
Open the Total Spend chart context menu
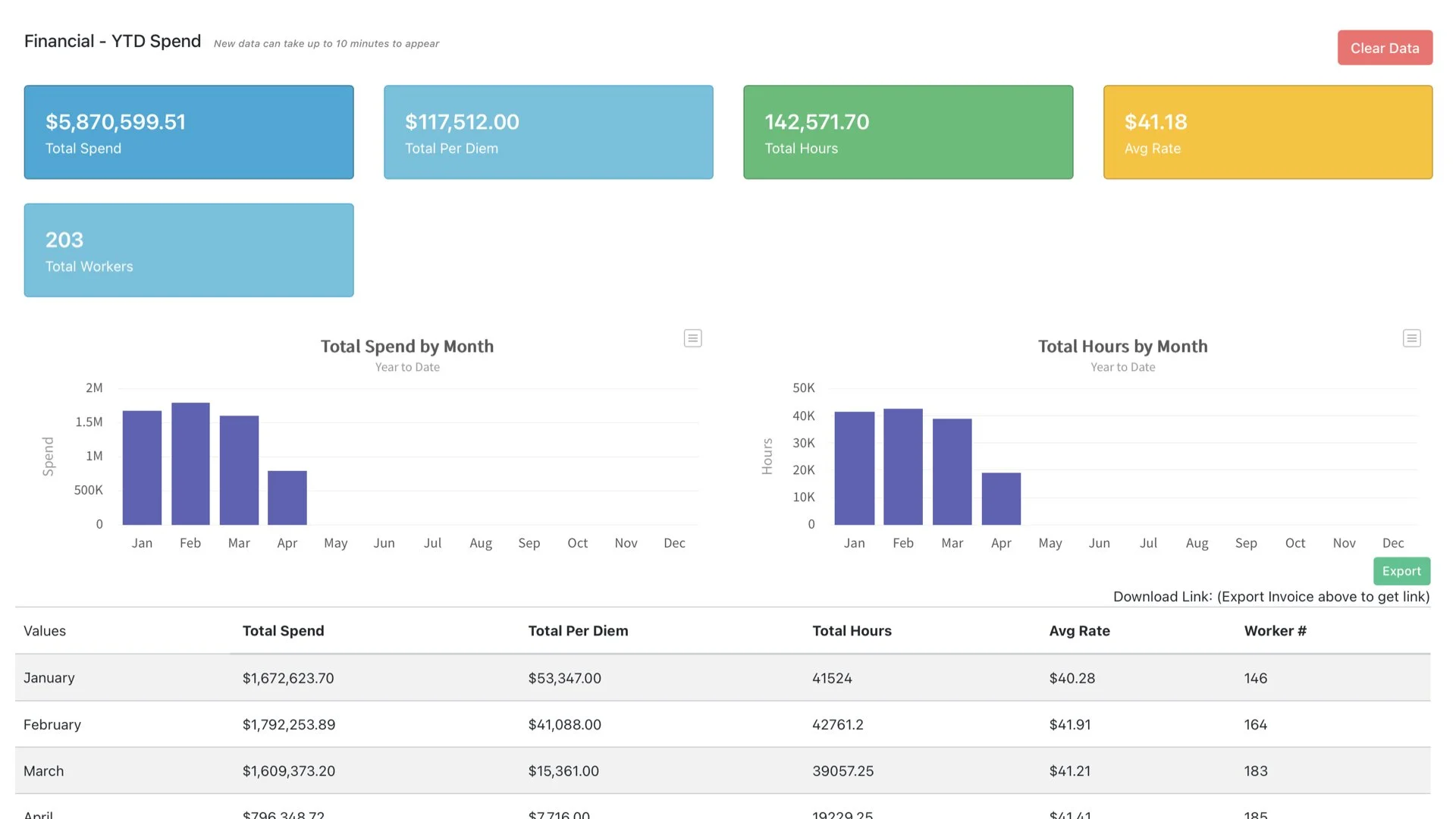coord(692,338)
